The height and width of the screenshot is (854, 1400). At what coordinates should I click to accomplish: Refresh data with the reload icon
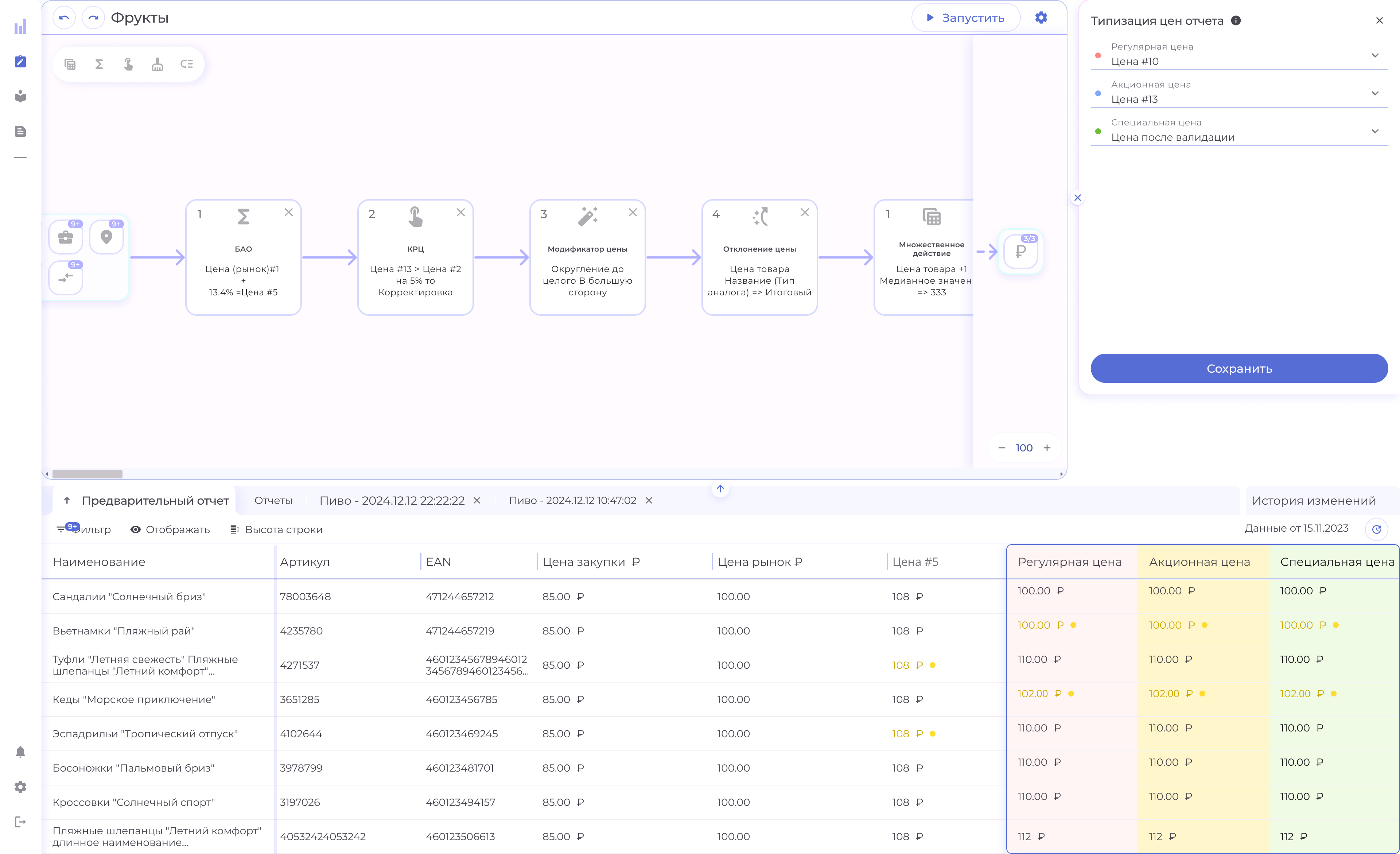(1376, 529)
